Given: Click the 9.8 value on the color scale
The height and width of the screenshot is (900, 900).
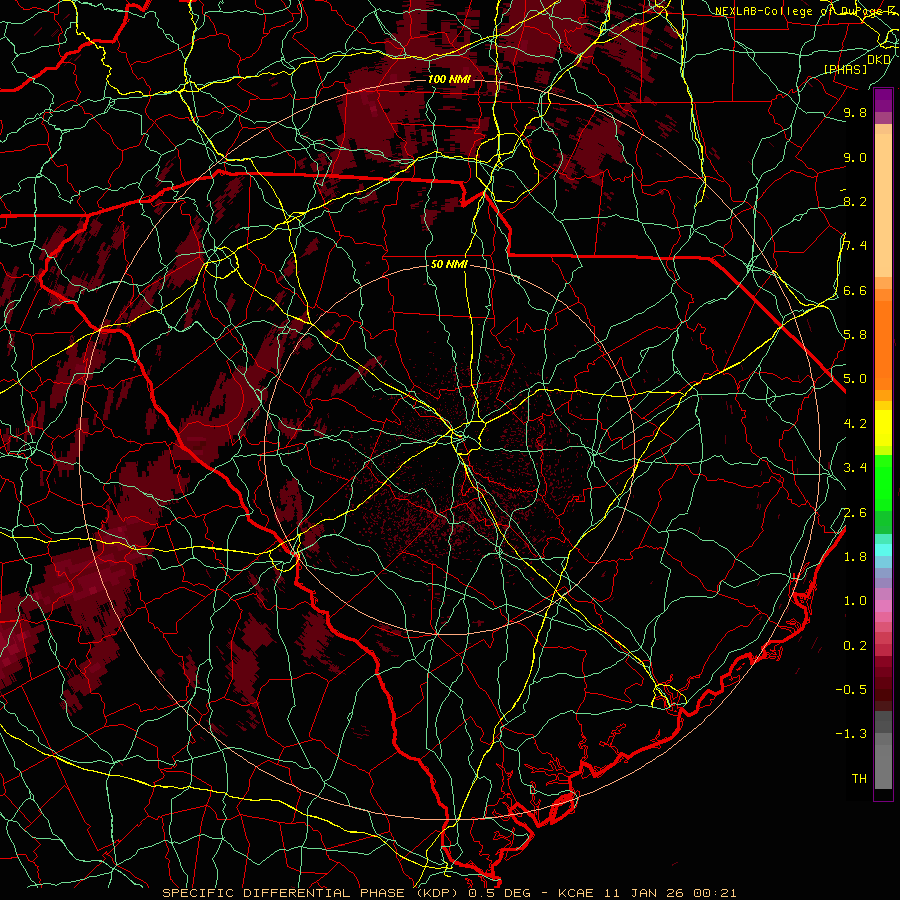Looking at the screenshot, I should pos(855,112).
